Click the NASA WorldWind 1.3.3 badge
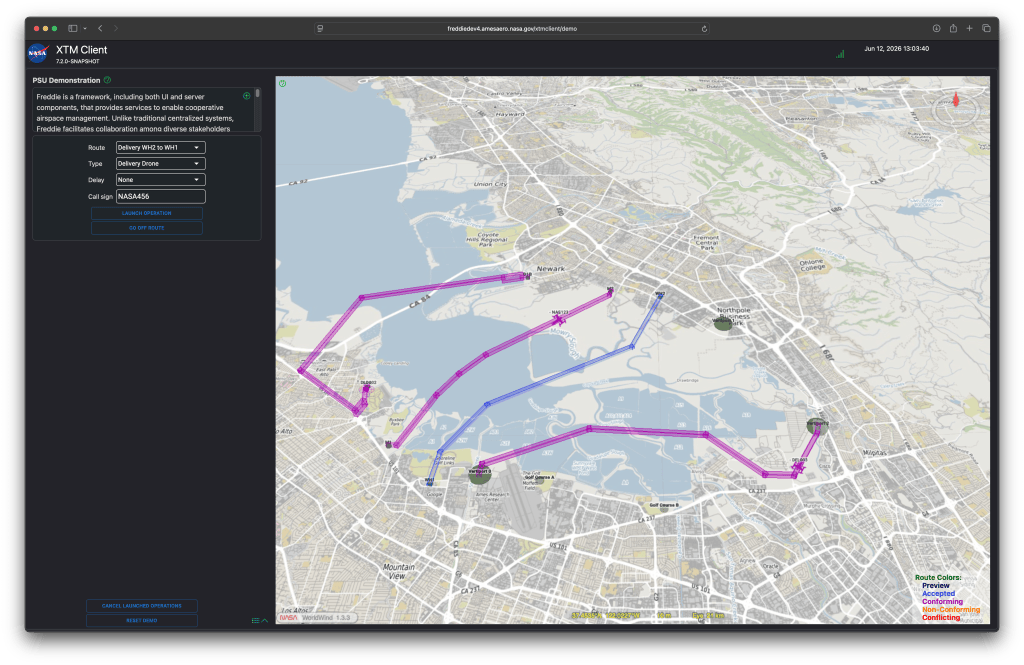The width and height of the screenshot is (1024, 665). pos(319,617)
